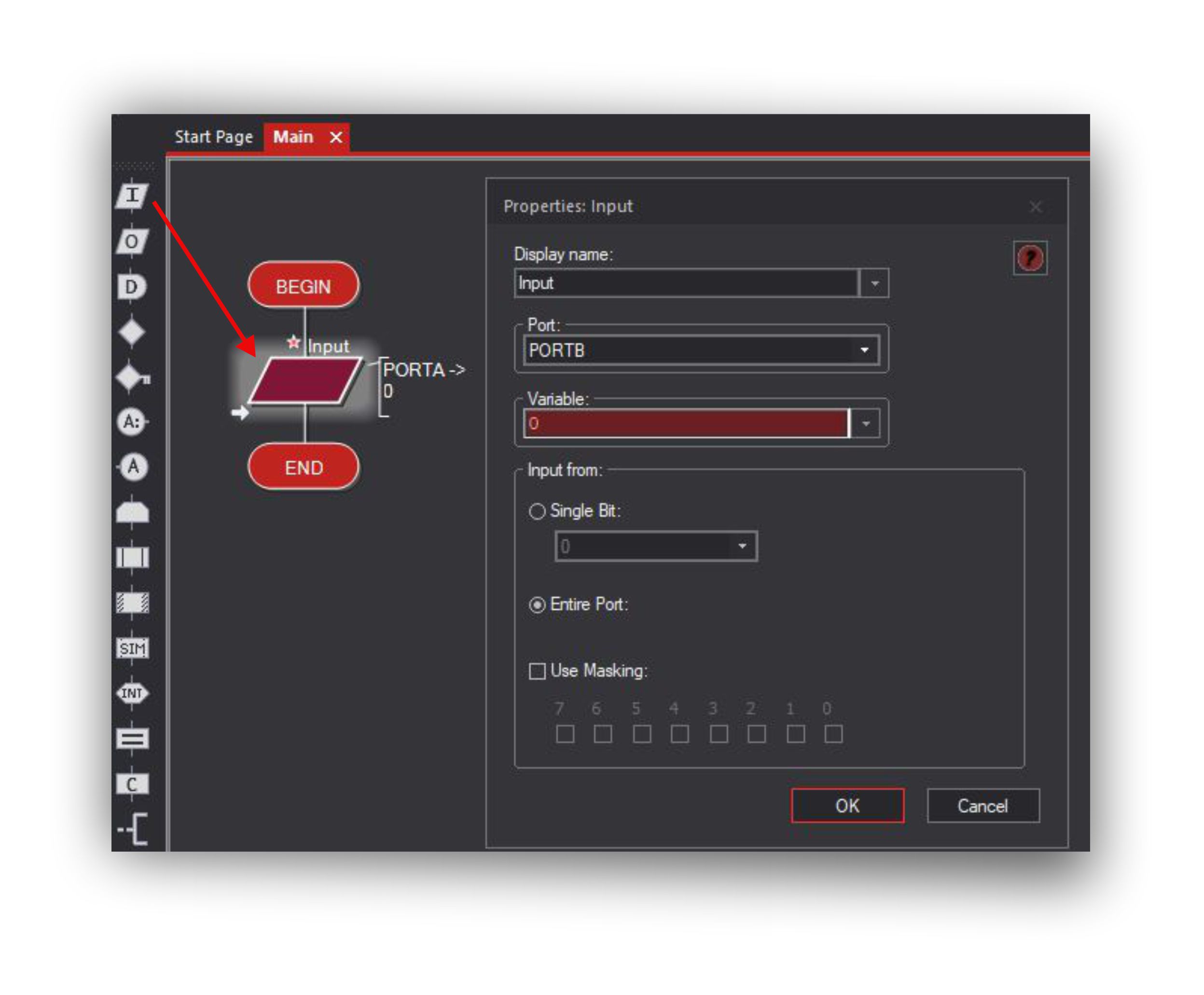Switch to the Start Page tab
The image size is (1204, 995).
point(214,137)
